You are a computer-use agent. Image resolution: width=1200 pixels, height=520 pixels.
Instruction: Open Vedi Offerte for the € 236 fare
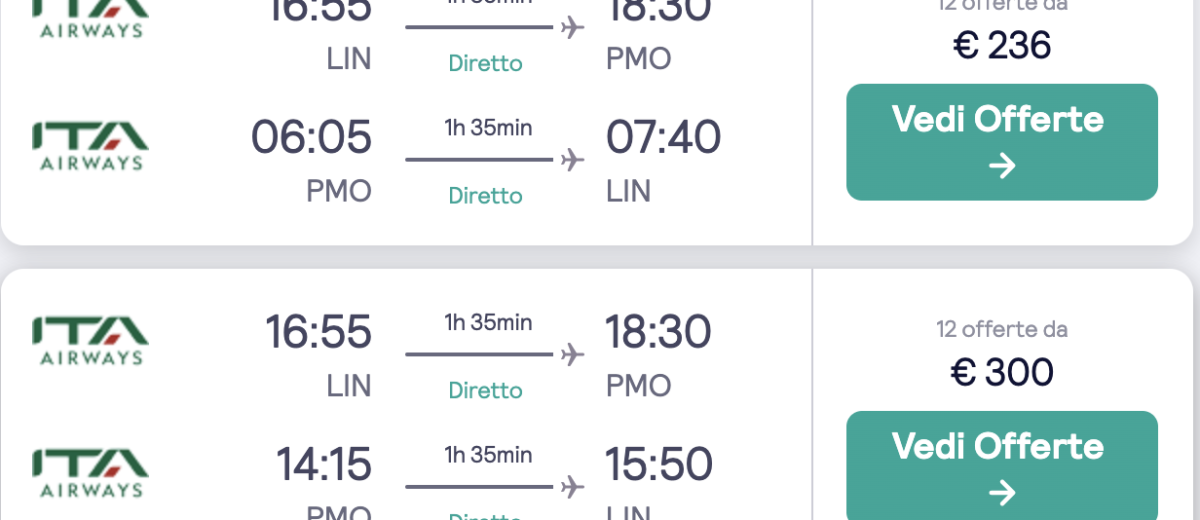(x=1002, y=142)
